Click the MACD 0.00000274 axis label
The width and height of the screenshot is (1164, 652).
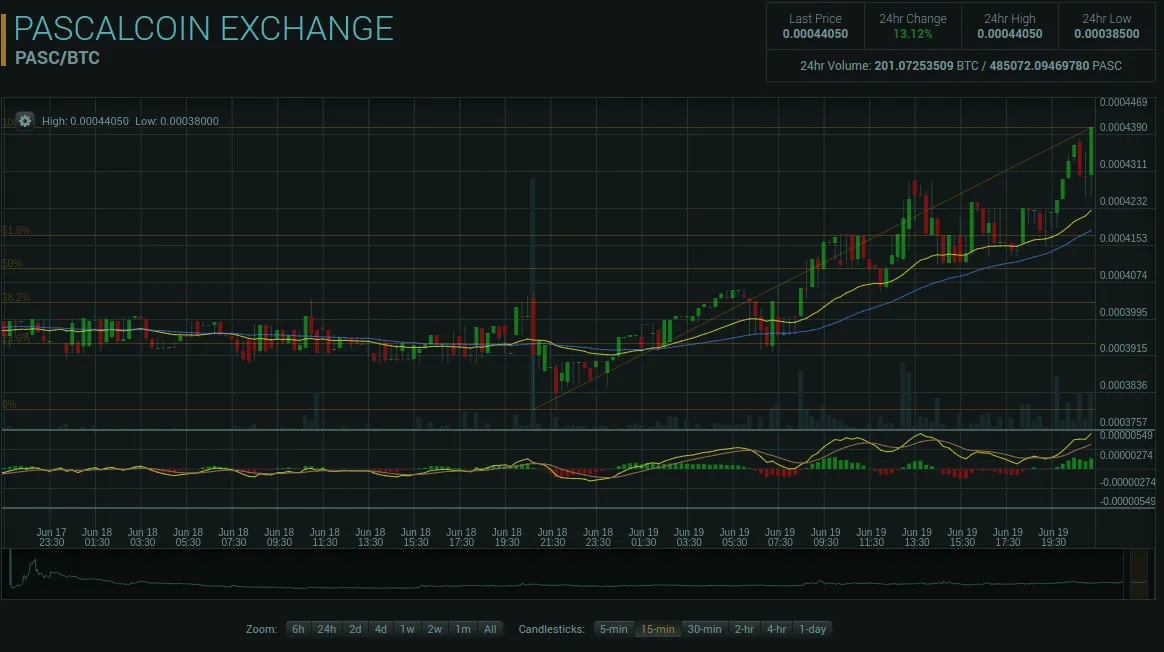(1126, 455)
